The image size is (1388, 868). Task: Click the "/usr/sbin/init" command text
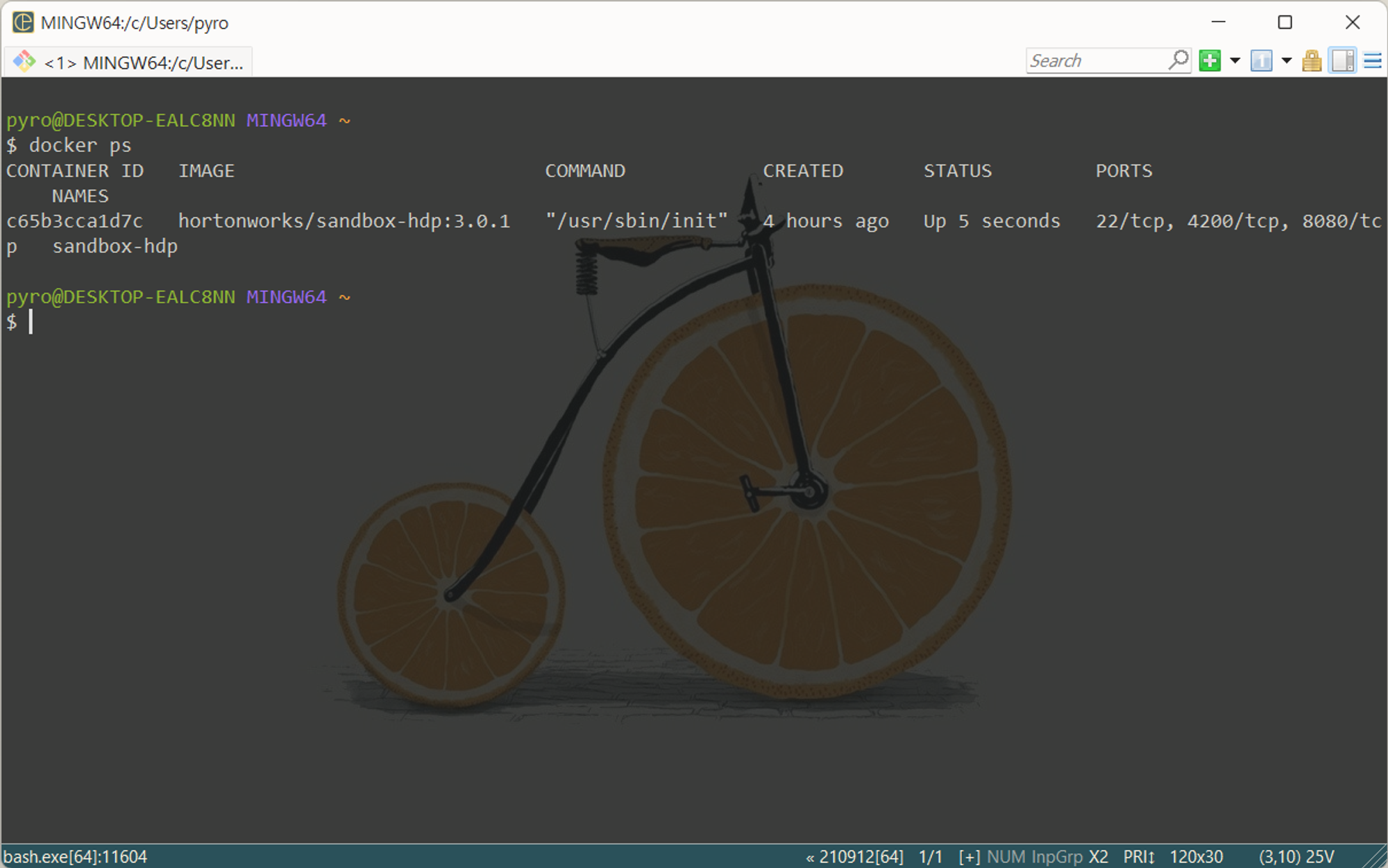(636, 221)
